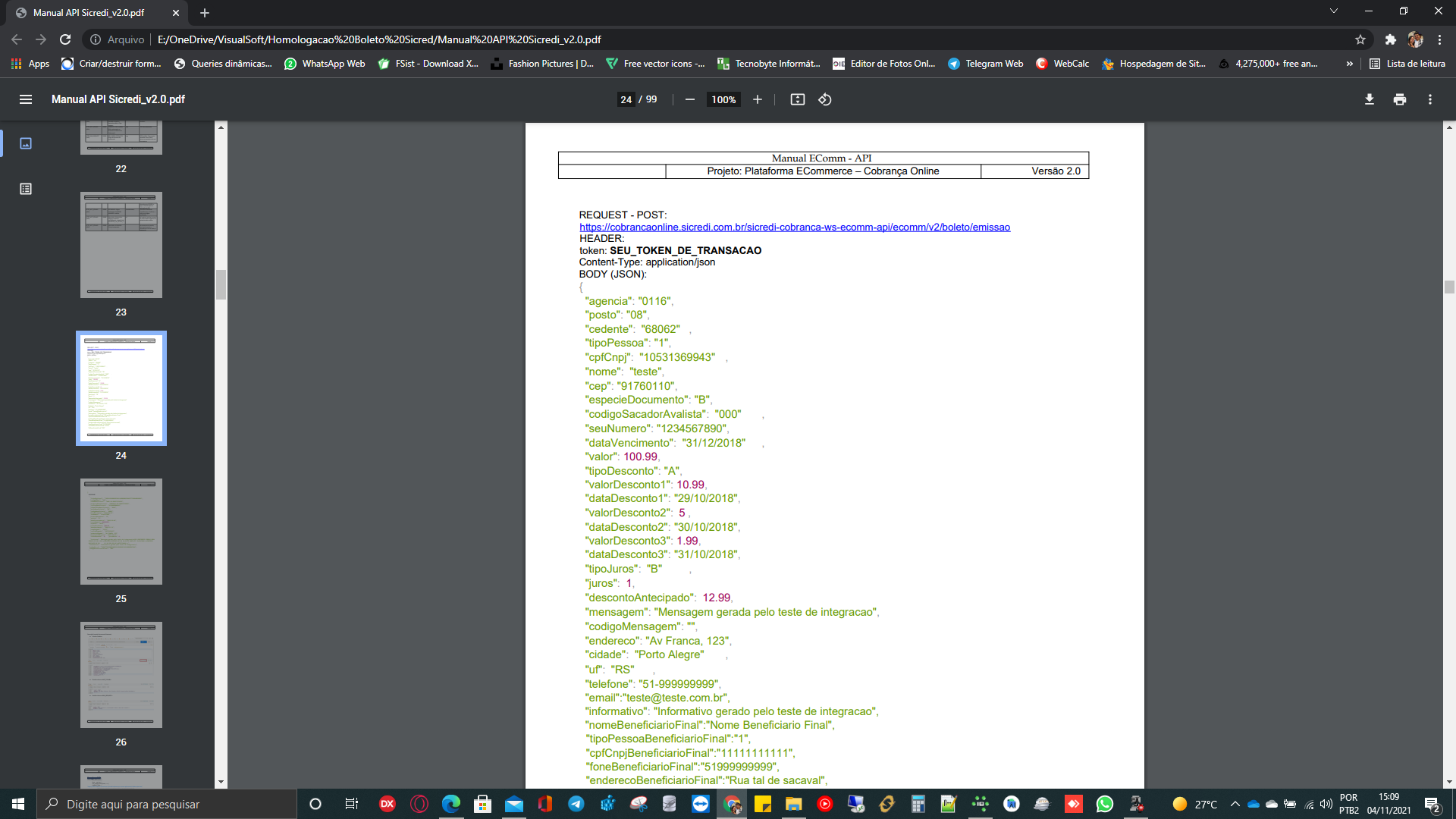The image size is (1456, 819).
Task: Edit the page number field
Action: point(626,99)
